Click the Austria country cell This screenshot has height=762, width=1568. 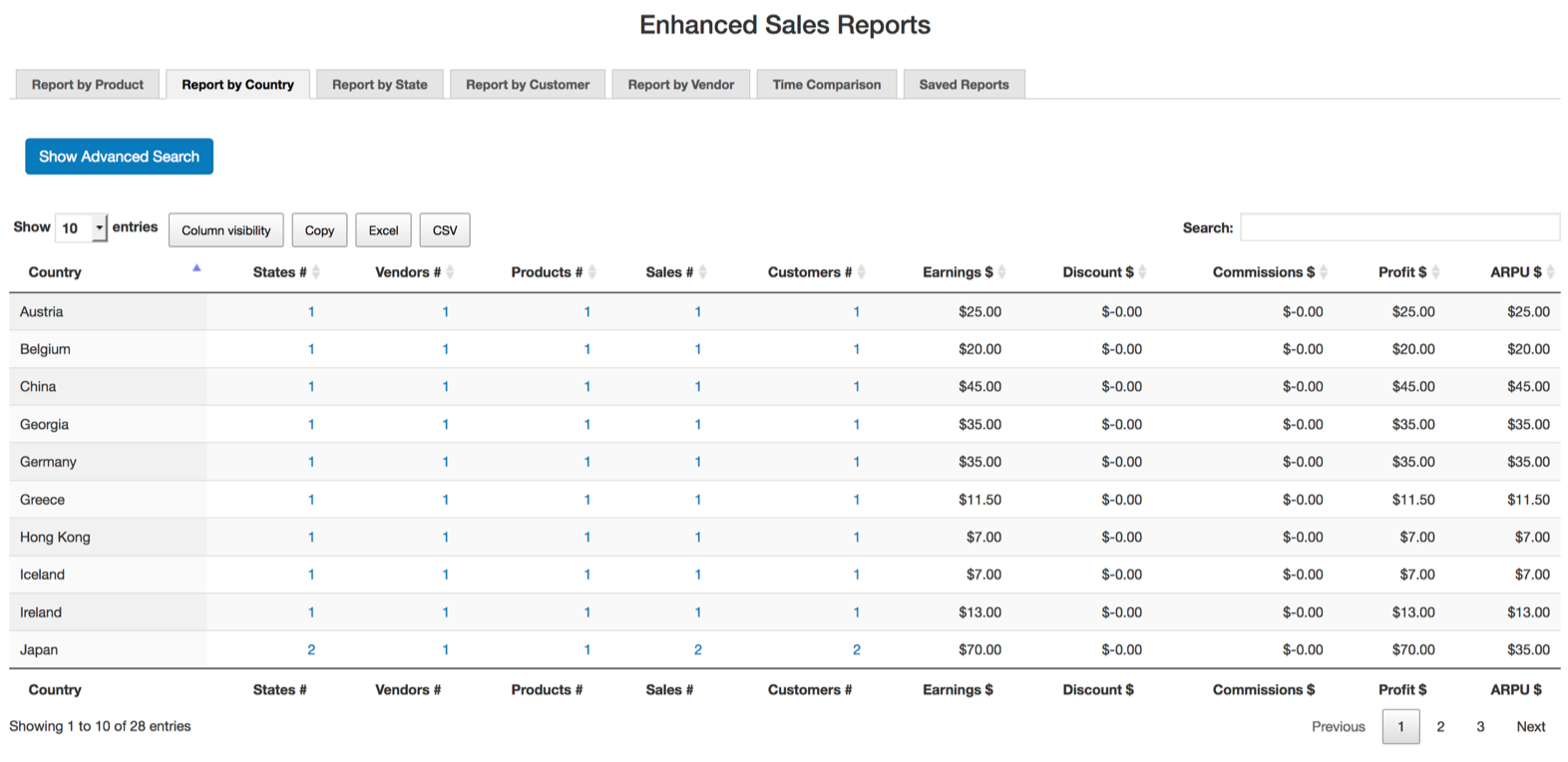pyautogui.click(x=108, y=312)
